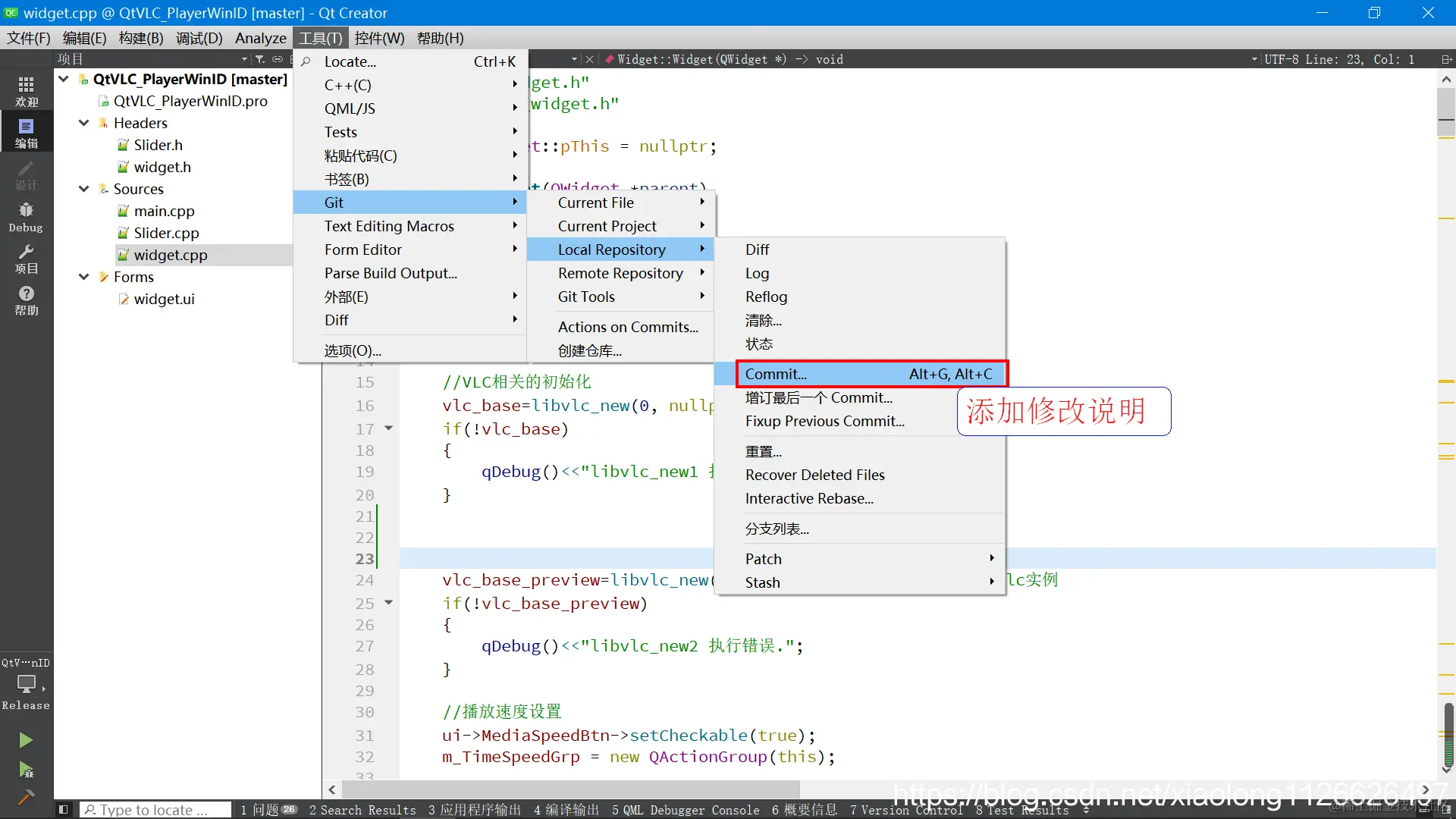Click the green Run button
Viewport: 1456px width, 819px height.
pos(26,740)
